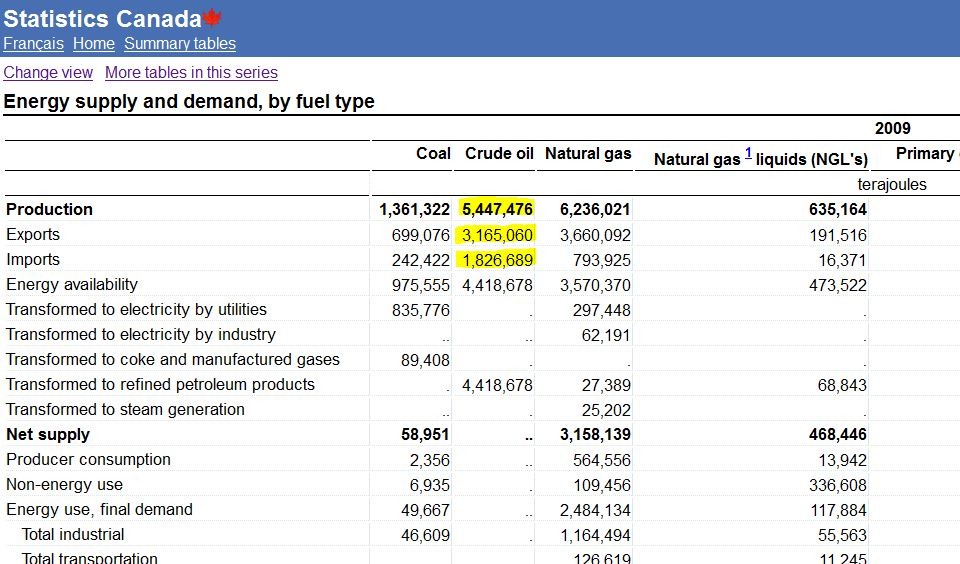The image size is (960, 564).
Task: Open footnote 1 beside Natural gas liquids
Action: pyautogui.click(x=748, y=154)
